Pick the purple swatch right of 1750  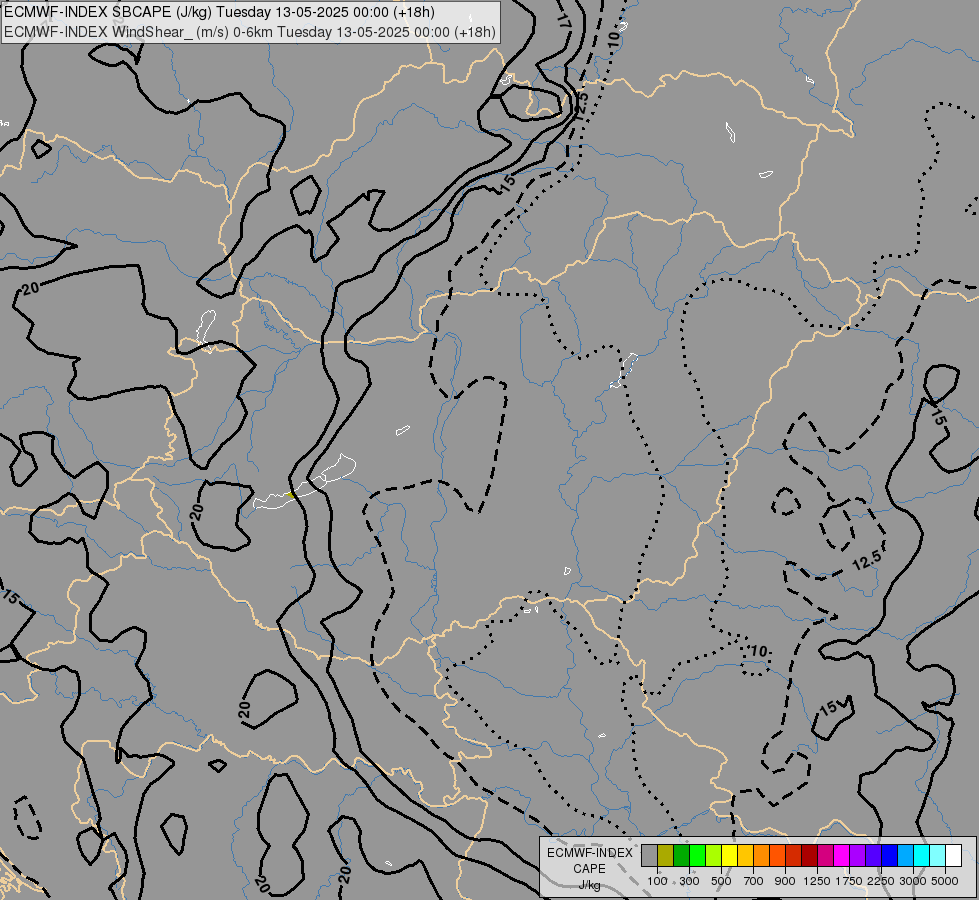[x=858, y=855]
